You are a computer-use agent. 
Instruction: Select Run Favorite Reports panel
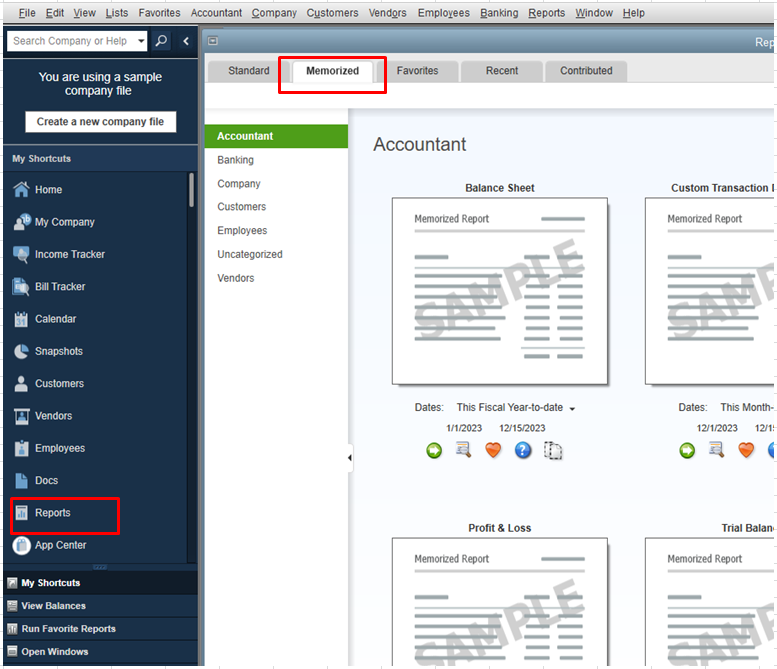101,628
